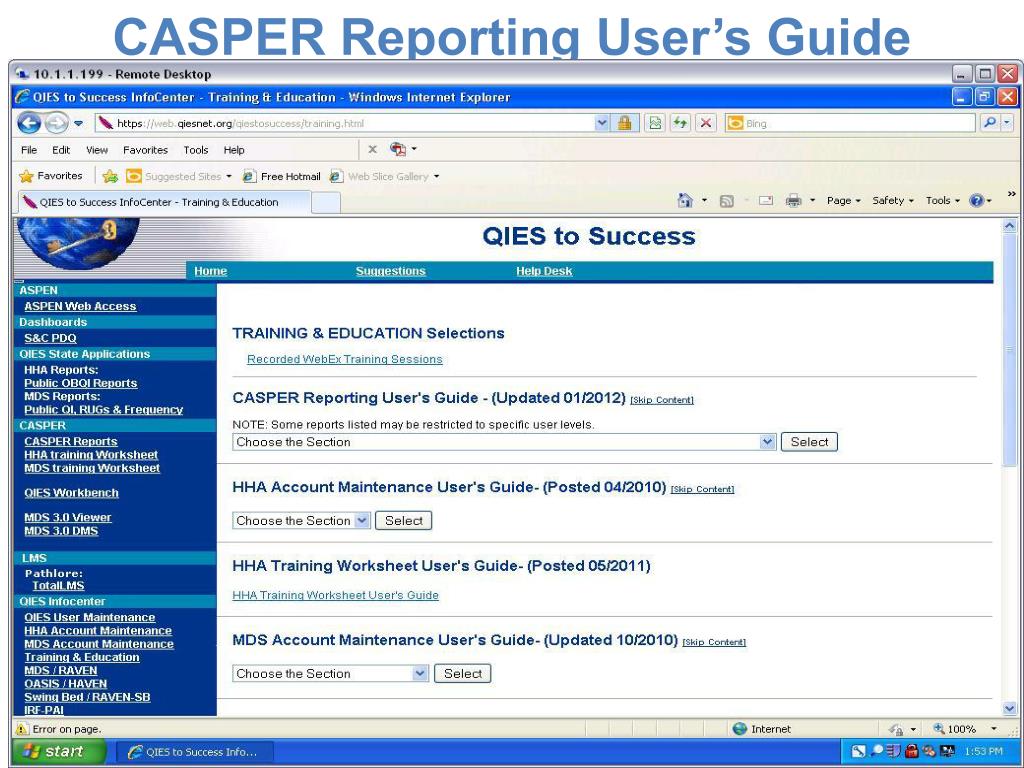Open Recorded WebEx Training Sessions link
The width and height of the screenshot is (1024, 768).
(x=345, y=359)
